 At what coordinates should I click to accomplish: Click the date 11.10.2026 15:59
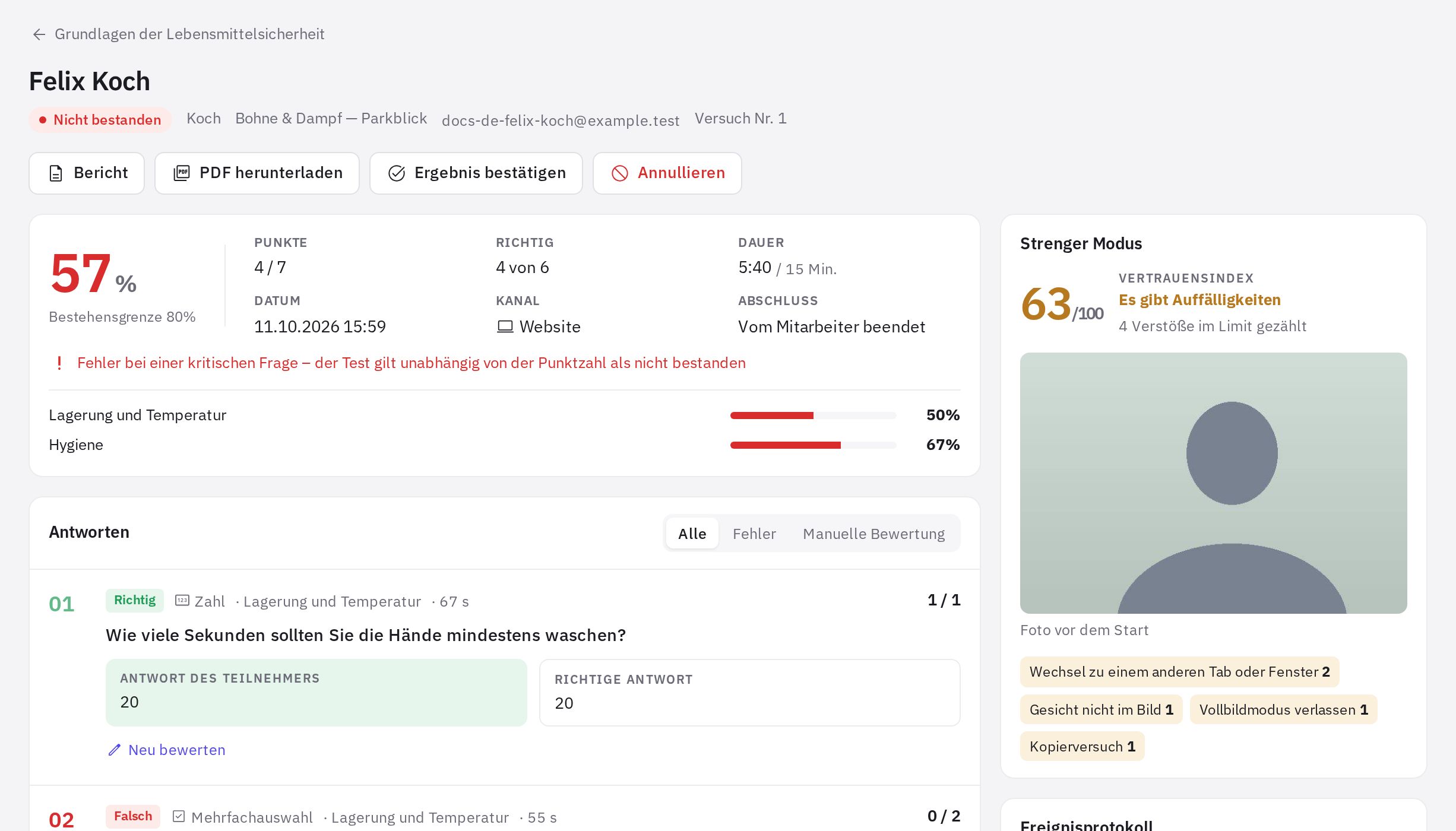pos(320,326)
